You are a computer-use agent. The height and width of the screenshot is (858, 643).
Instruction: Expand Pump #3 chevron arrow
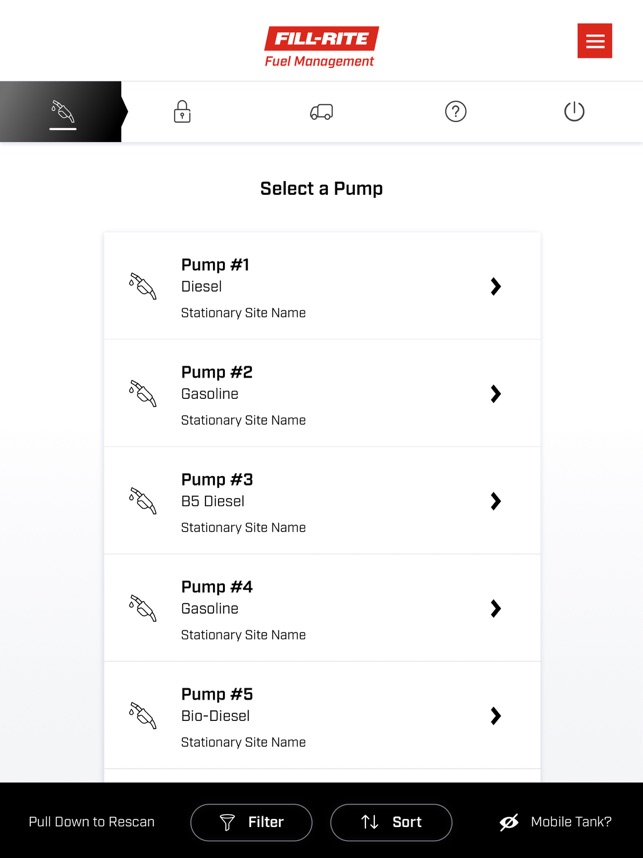[x=495, y=501]
